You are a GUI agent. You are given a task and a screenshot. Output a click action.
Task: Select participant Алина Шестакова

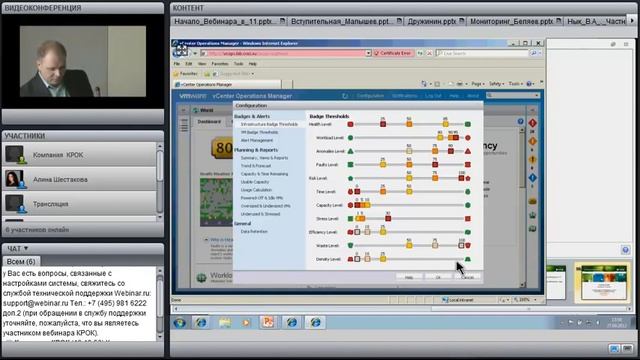point(80,179)
